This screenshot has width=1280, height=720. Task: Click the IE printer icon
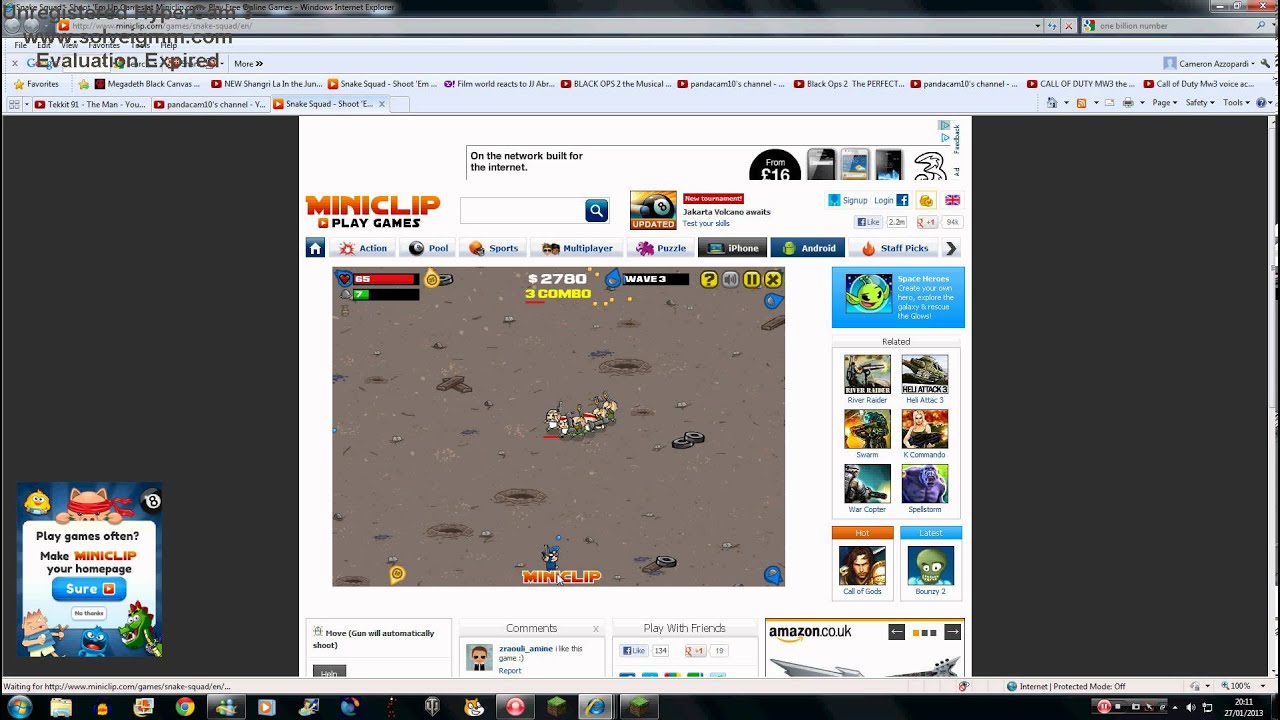[1127, 103]
